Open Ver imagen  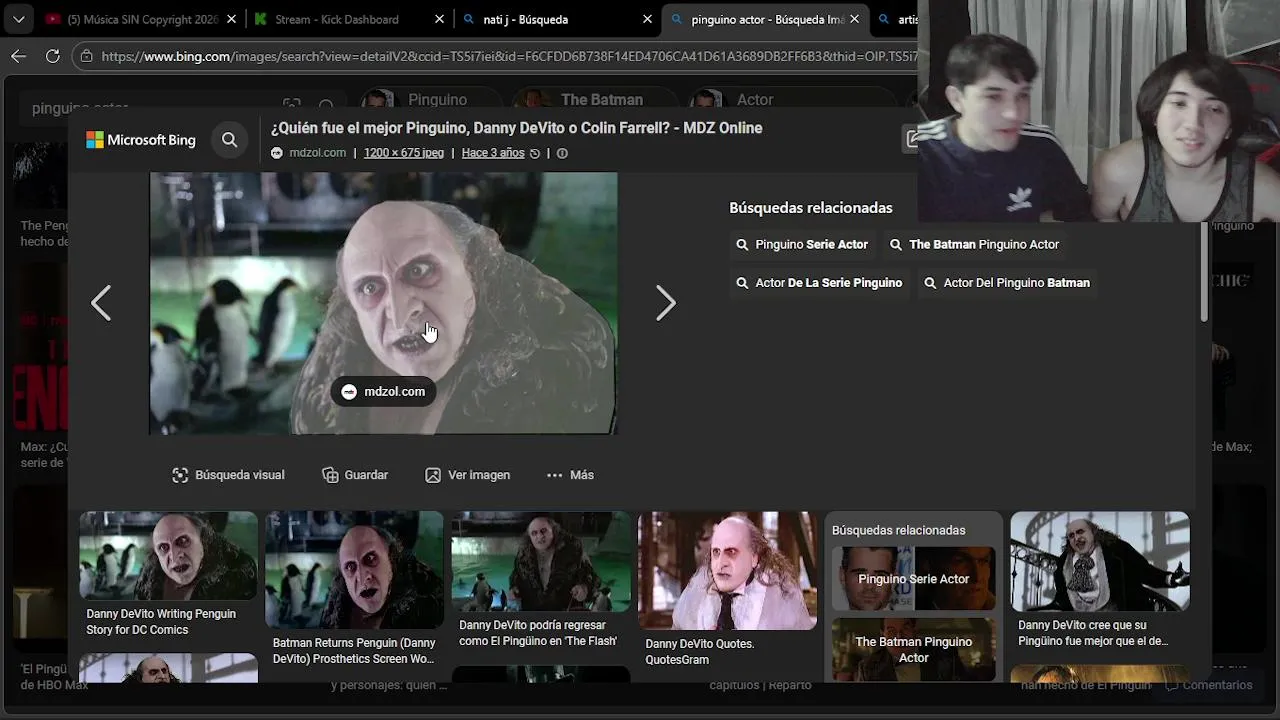[x=467, y=475]
